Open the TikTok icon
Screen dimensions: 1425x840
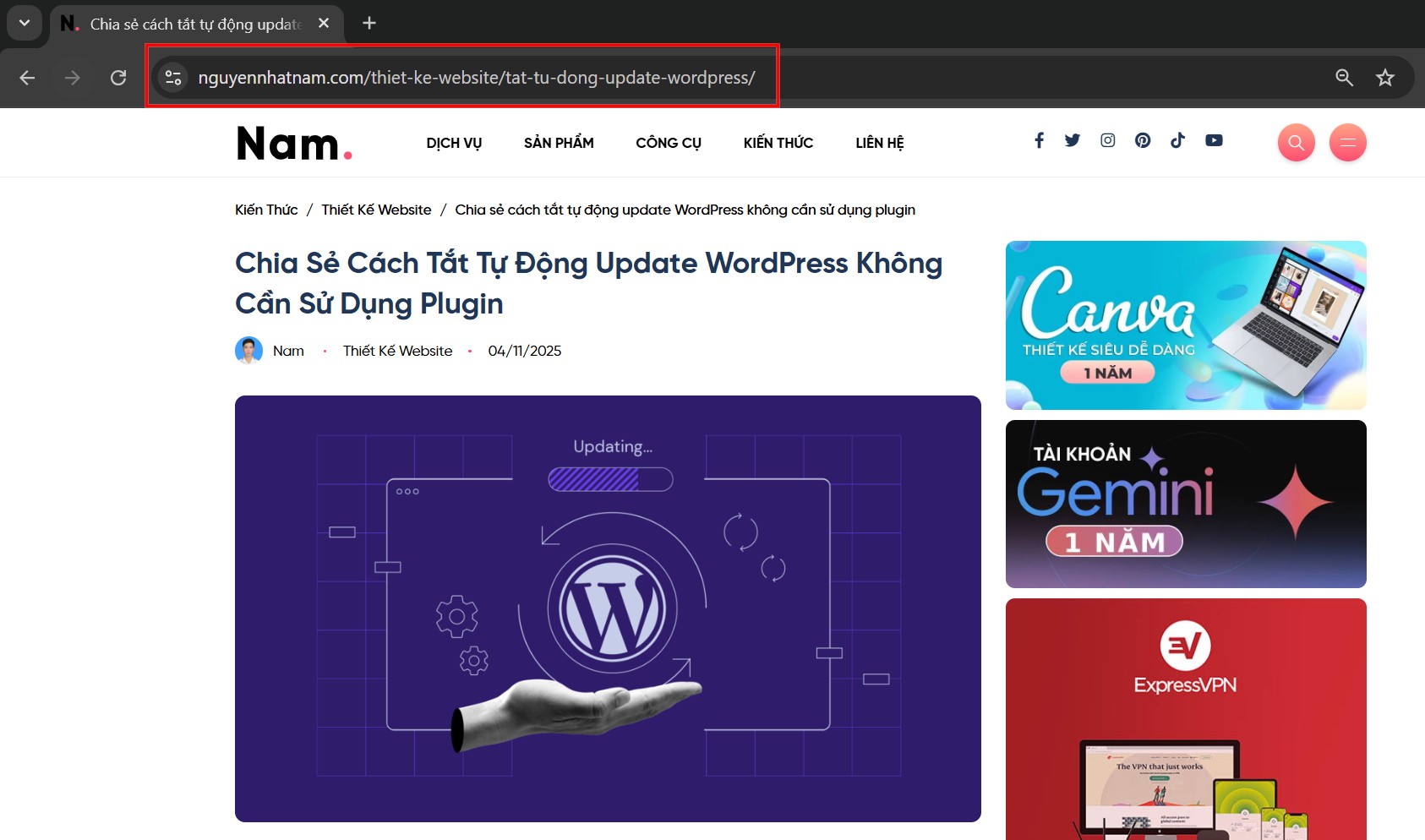(x=1178, y=140)
